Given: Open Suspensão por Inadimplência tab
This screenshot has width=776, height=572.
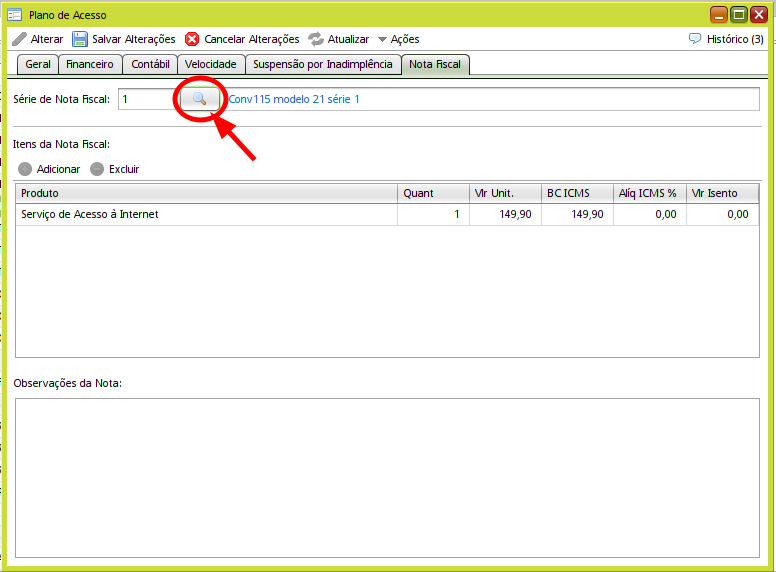Looking at the screenshot, I should [322, 64].
